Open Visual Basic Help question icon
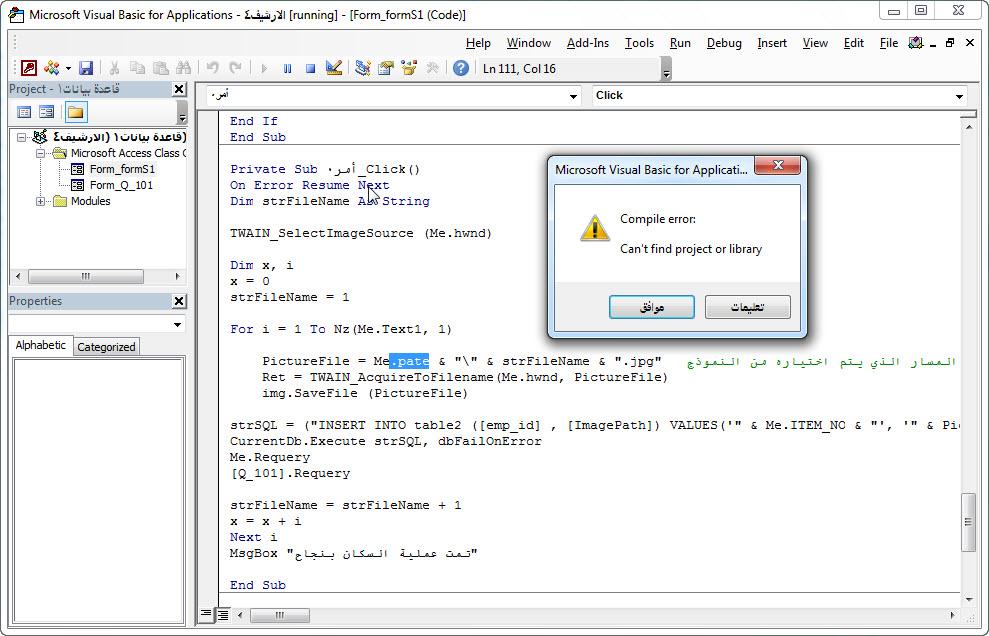This screenshot has width=989, height=636. [461, 68]
